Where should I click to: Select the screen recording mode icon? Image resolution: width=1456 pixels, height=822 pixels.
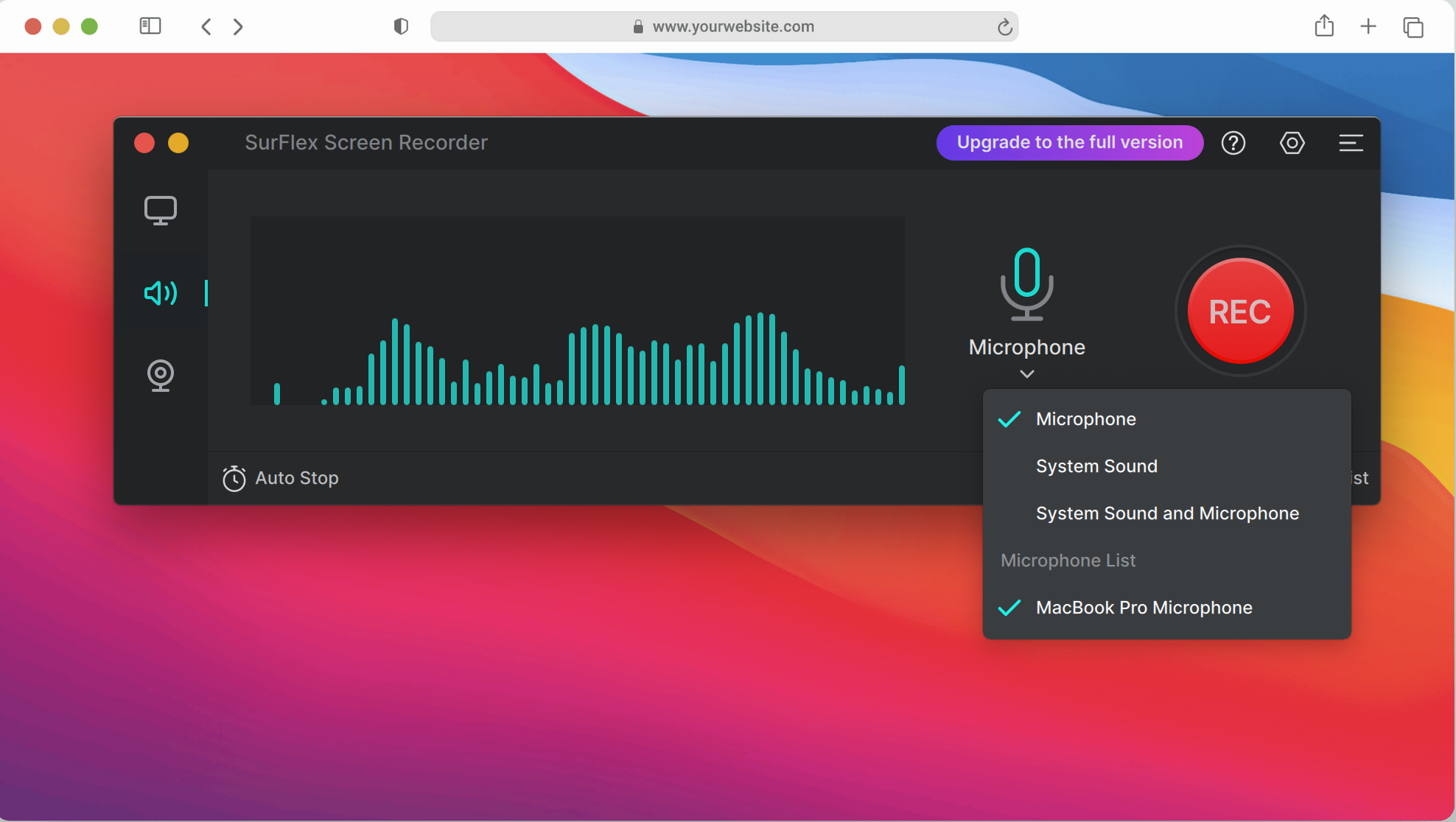161,210
